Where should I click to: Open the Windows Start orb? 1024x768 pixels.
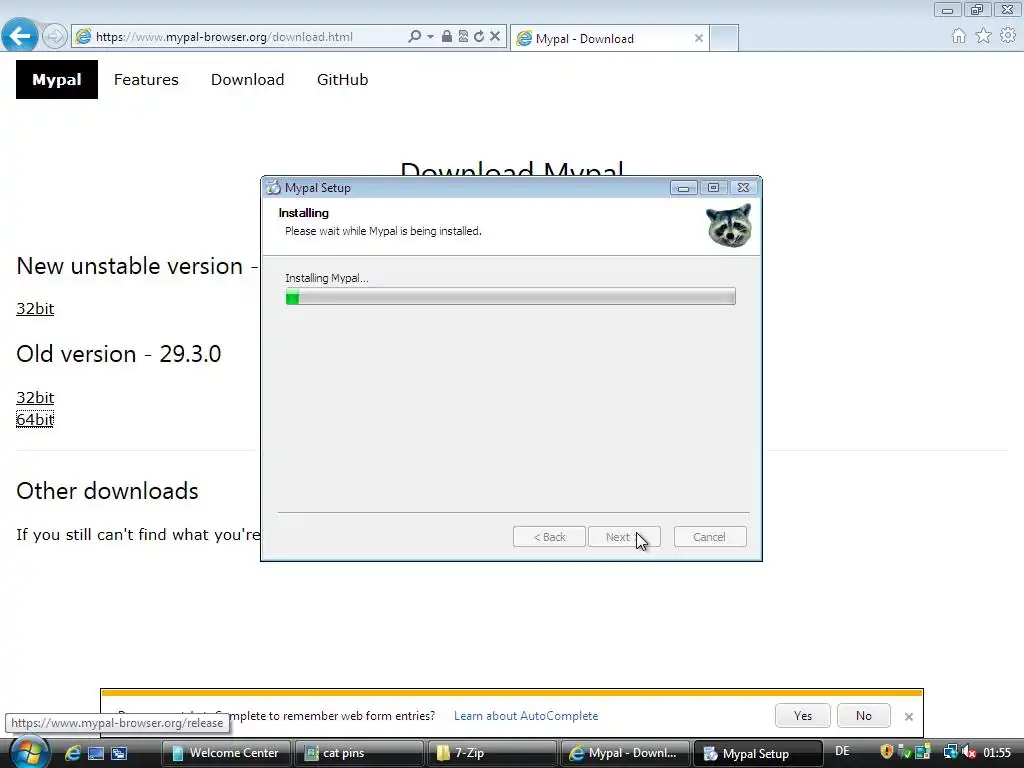(x=29, y=752)
